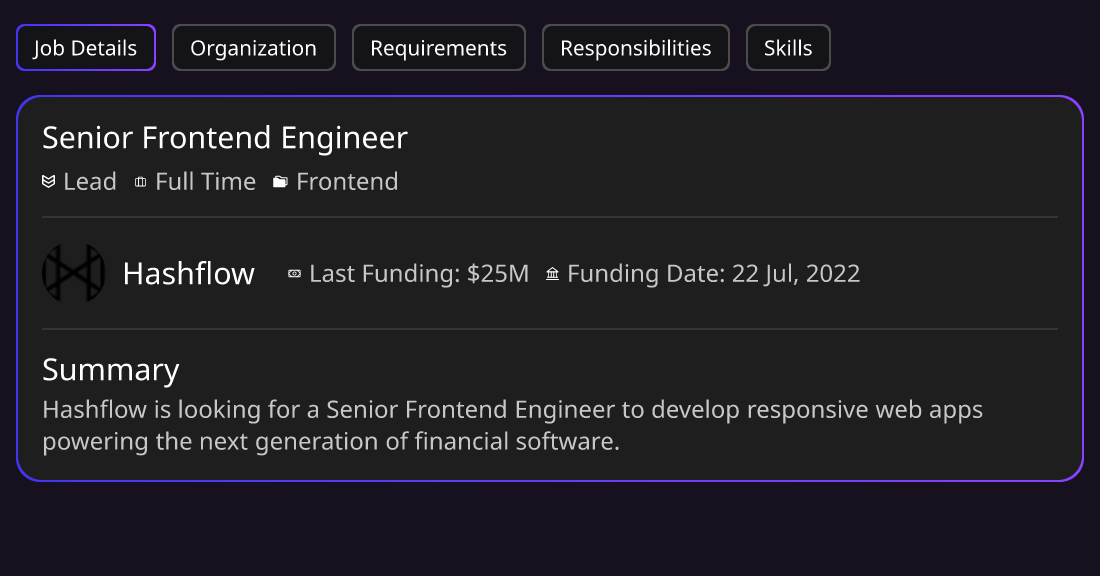
Task: Switch to the Organization tab
Action: pos(253,48)
